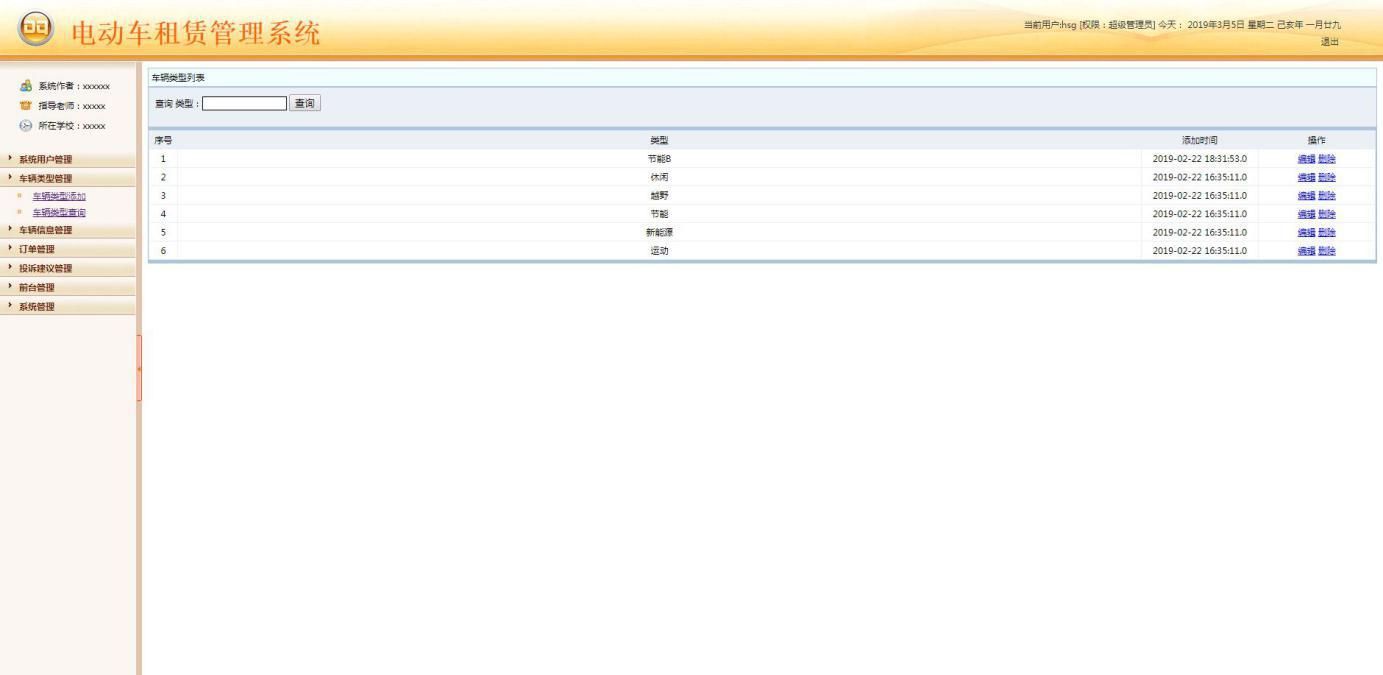
Task: Collapse the sidebar using the red handle
Action: point(139,368)
